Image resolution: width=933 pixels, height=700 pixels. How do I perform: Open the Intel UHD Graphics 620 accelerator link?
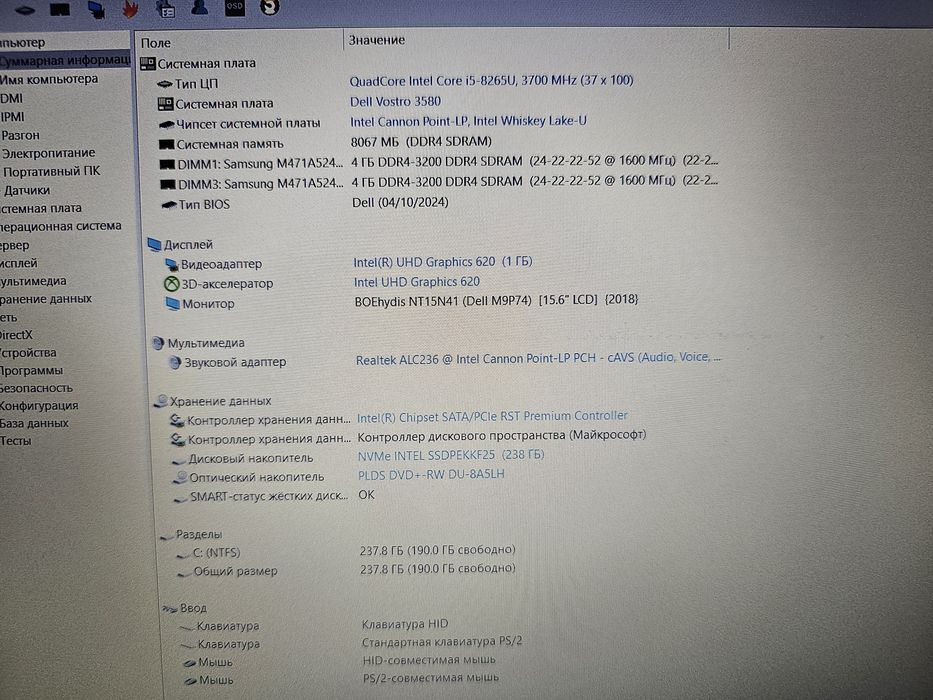point(417,282)
